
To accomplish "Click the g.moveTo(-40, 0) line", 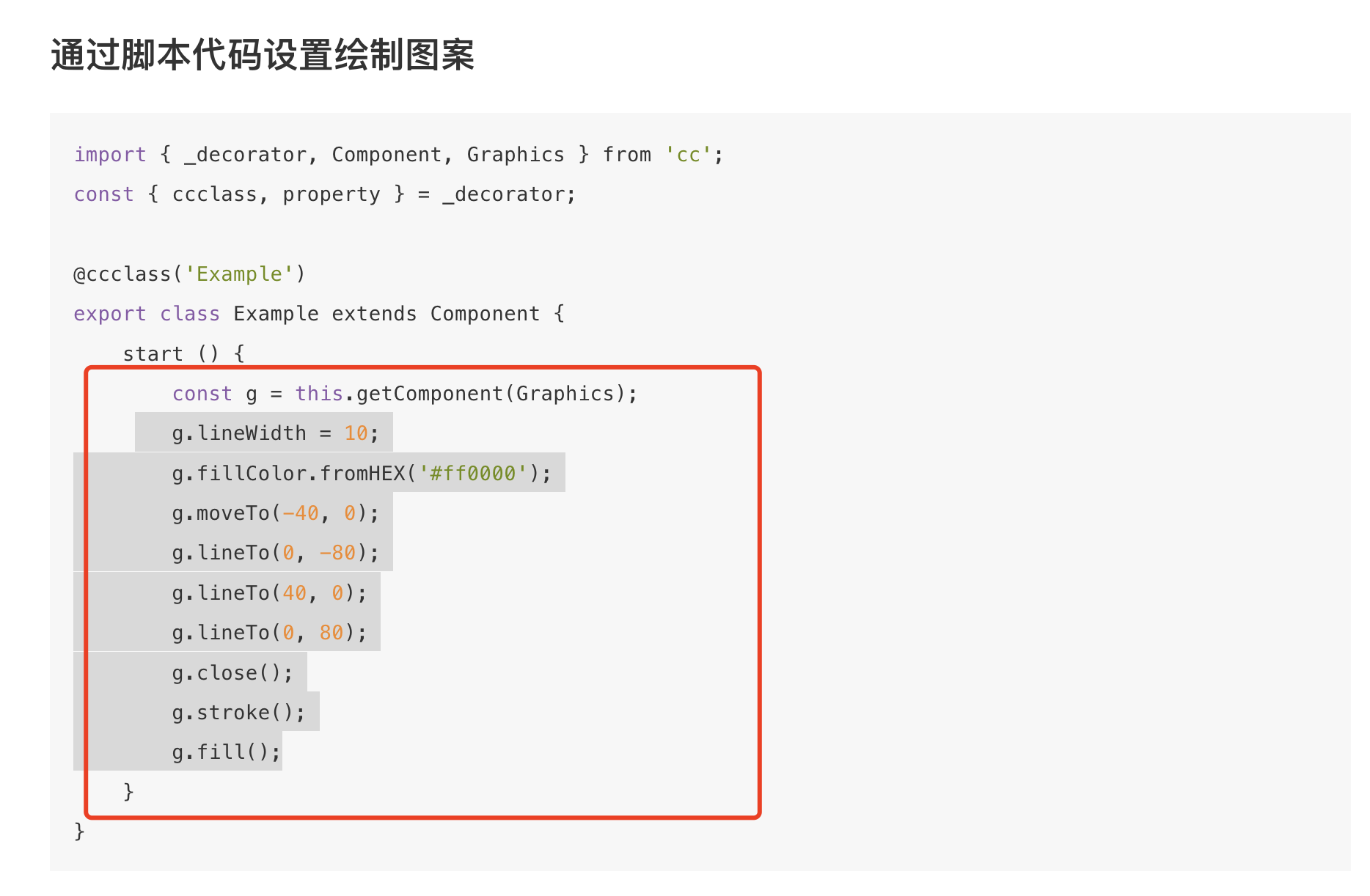I will (x=275, y=513).
